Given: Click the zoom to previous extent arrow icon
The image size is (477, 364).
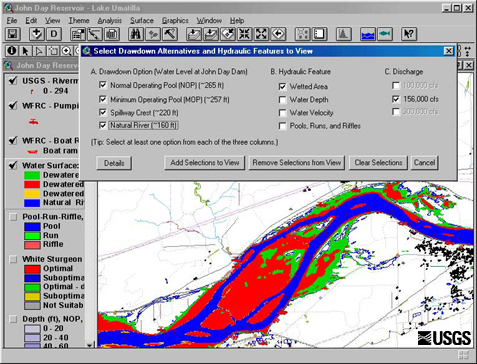Looking at the screenshot, I should [278, 34].
